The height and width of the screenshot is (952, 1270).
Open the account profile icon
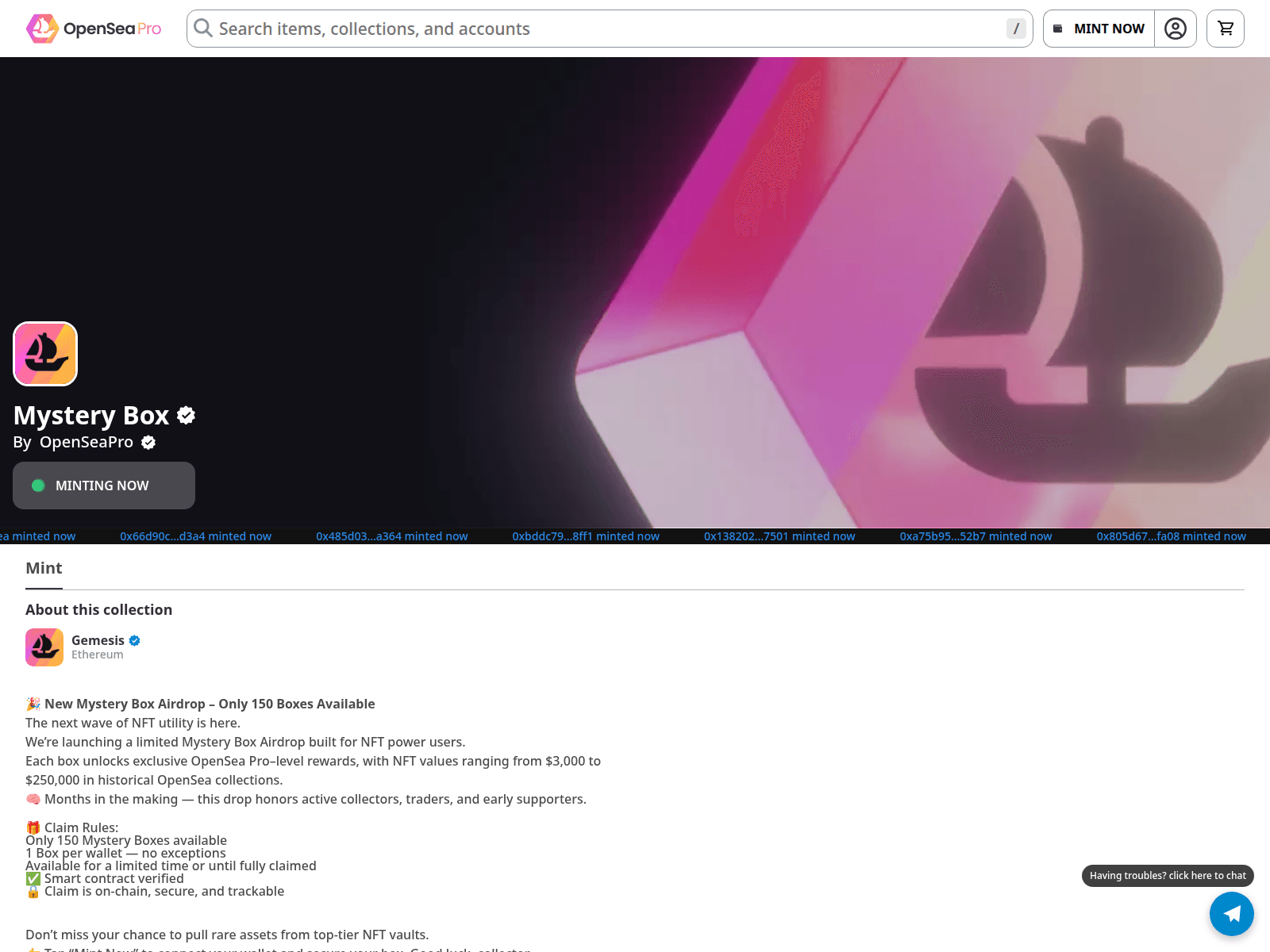tap(1176, 29)
